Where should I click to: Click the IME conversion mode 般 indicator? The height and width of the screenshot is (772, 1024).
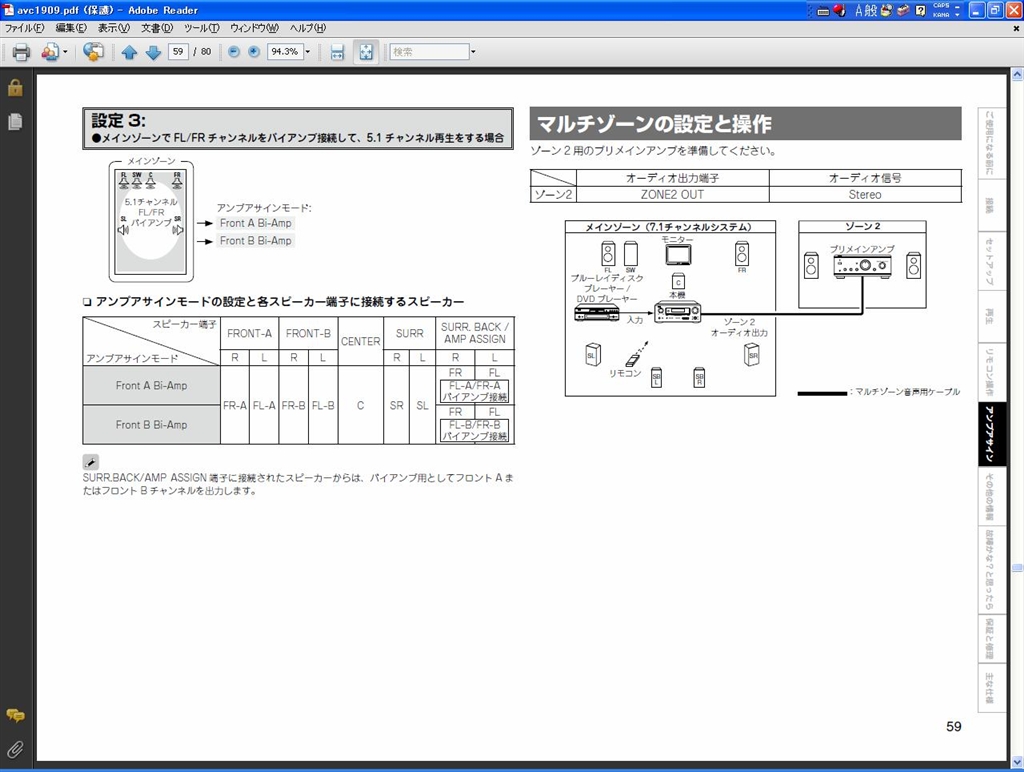[871, 10]
